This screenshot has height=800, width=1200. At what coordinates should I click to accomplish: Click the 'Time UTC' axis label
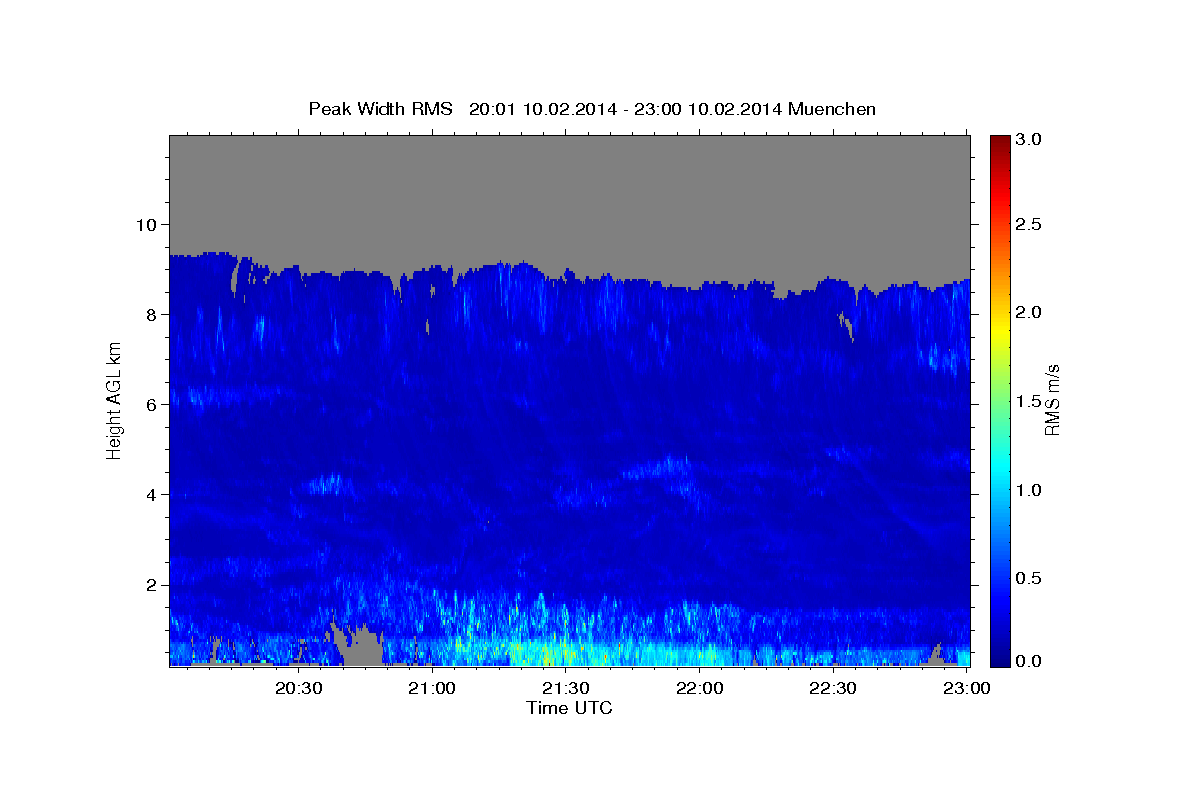point(569,708)
